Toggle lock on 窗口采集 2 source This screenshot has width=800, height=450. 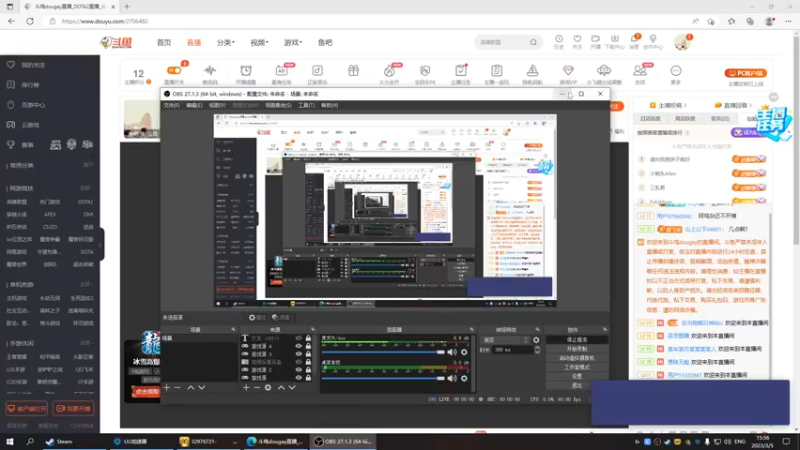[308, 370]
